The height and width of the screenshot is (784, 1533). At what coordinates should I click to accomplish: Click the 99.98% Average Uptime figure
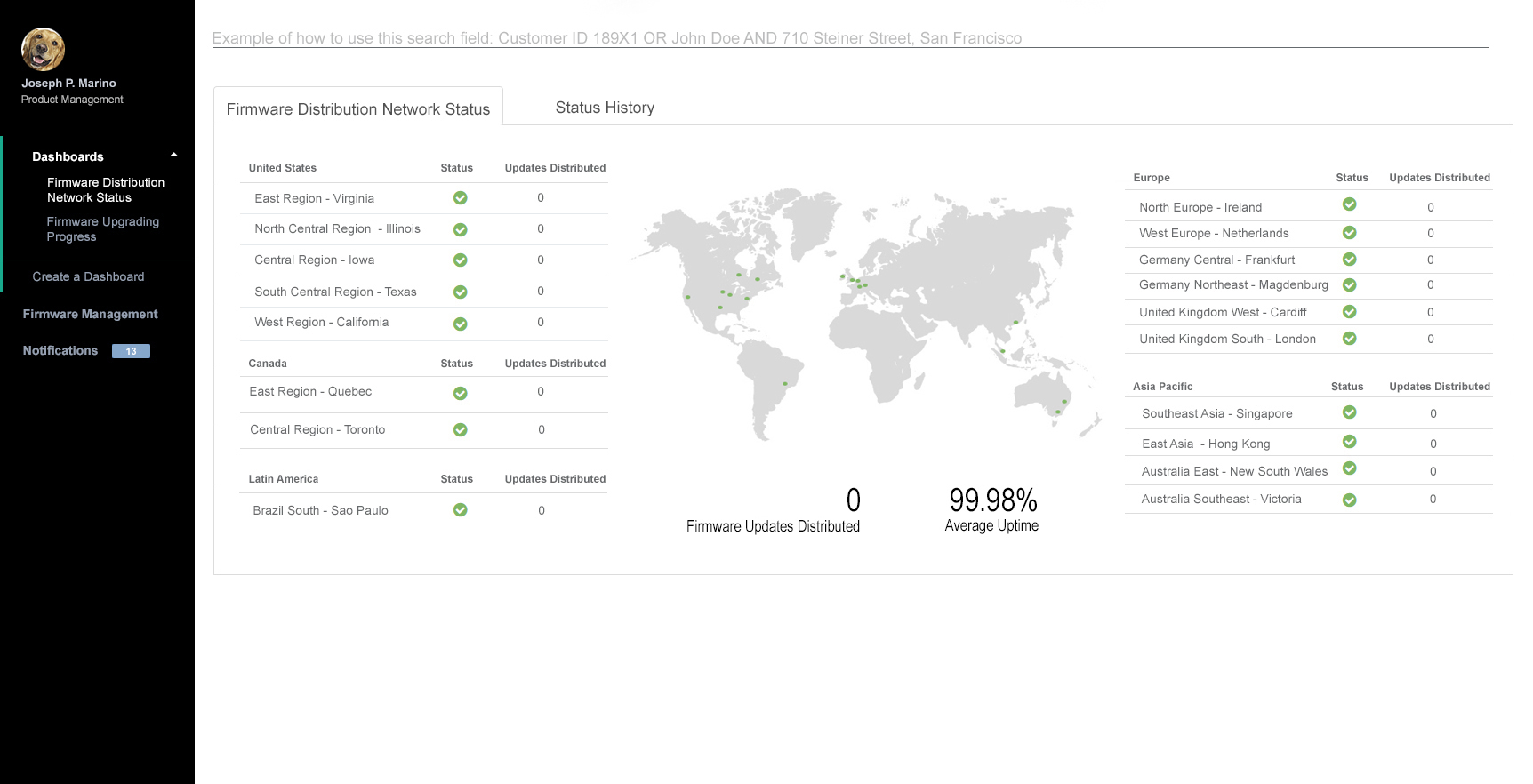(x=992, y=500)
